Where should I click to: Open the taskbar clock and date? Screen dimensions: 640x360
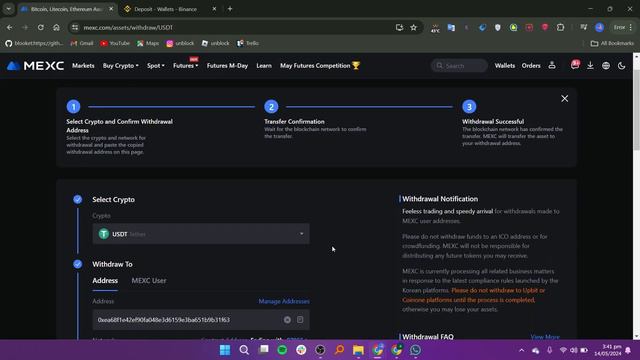tap(607, 350)
